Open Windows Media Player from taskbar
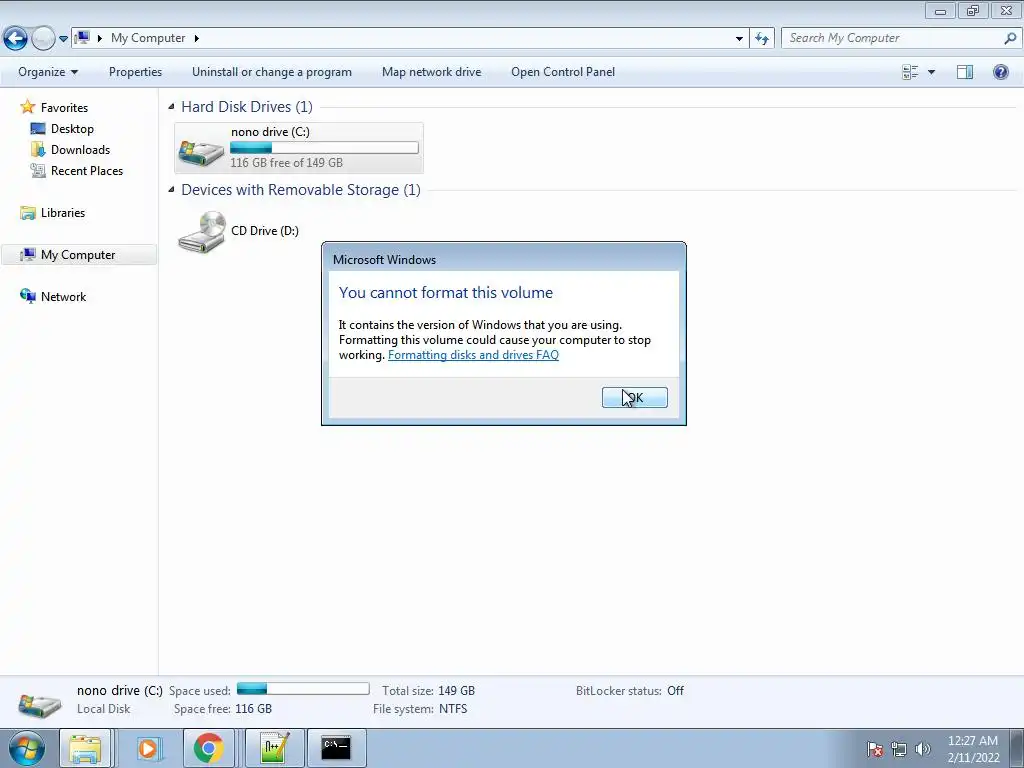This screenshot has height=768, width=1024. point(148,748)
